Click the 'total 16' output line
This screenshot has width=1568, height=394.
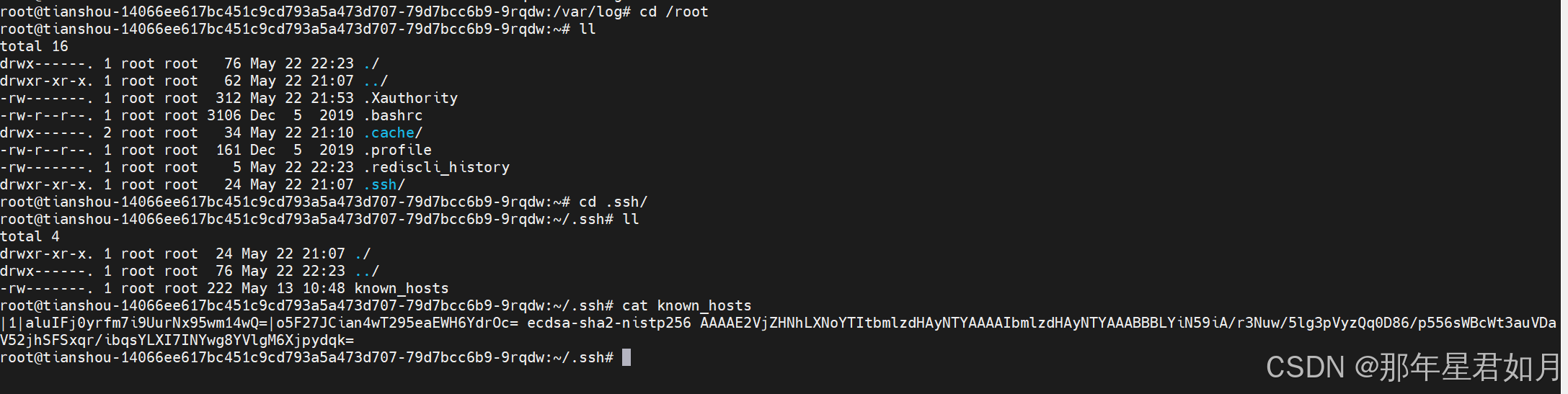point(34,46)
